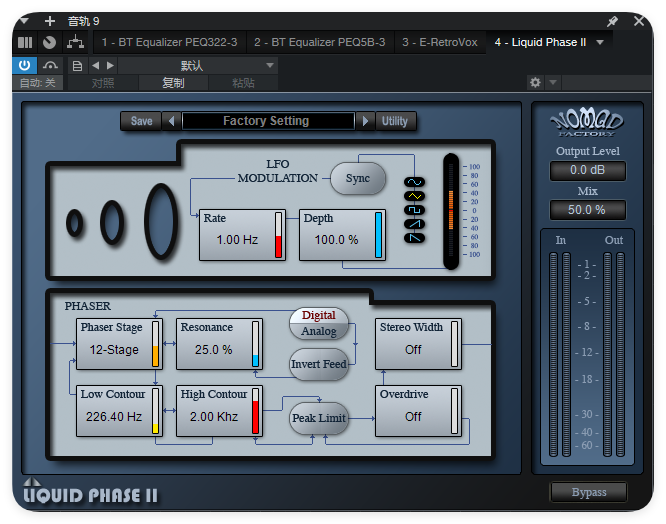Go to next host preset arrow
This screenshot has height=524, width=666.
[x=110, y=65]
